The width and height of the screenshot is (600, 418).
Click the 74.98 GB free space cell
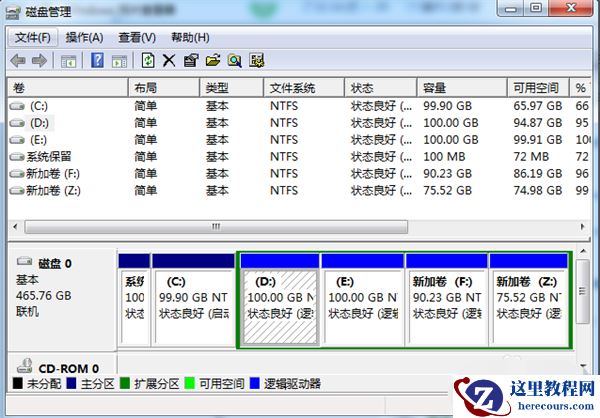[538, 190]
